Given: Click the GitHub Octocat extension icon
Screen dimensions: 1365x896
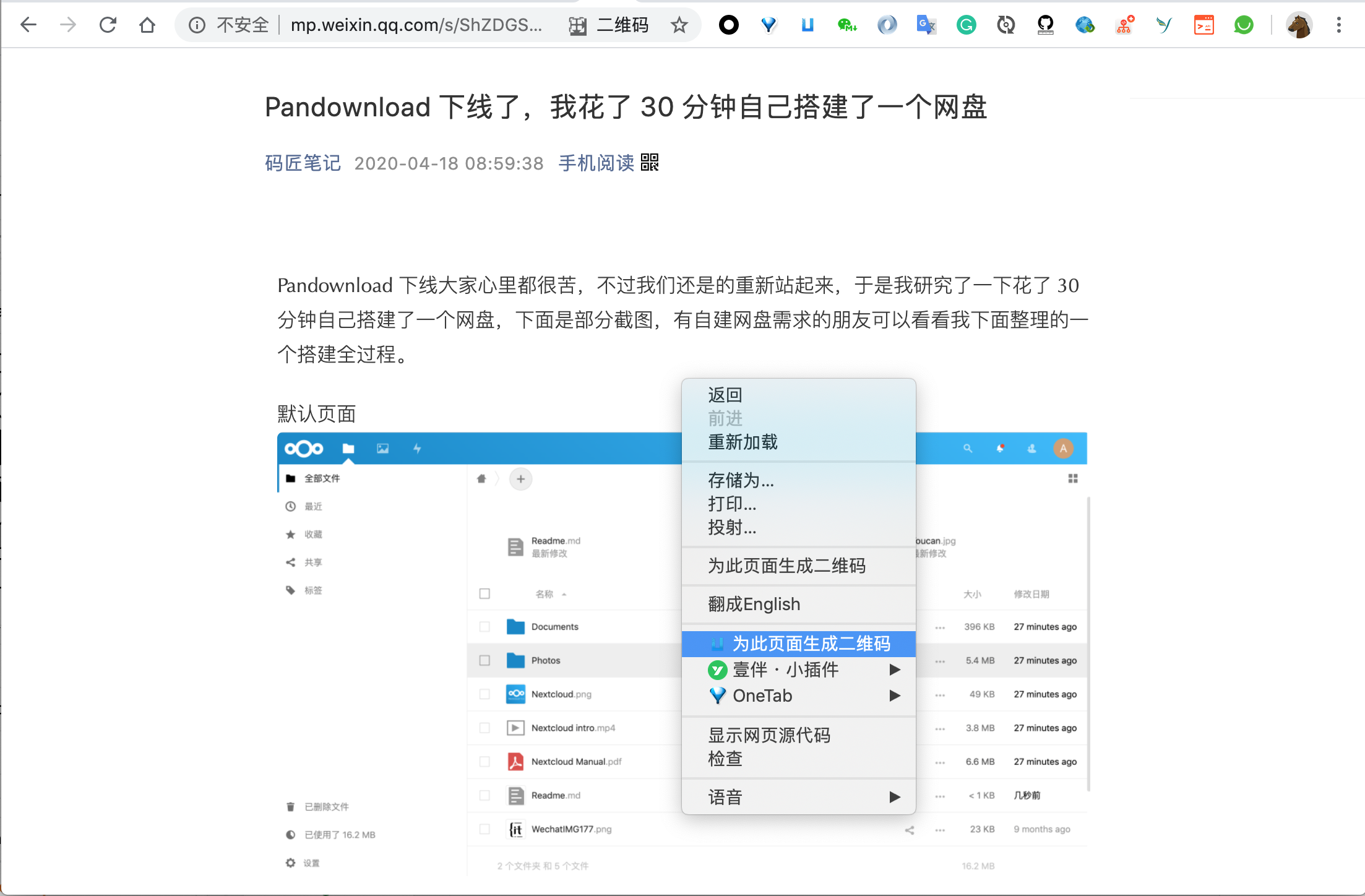Looking at the screenshot, I should [x=1046, y=25].
